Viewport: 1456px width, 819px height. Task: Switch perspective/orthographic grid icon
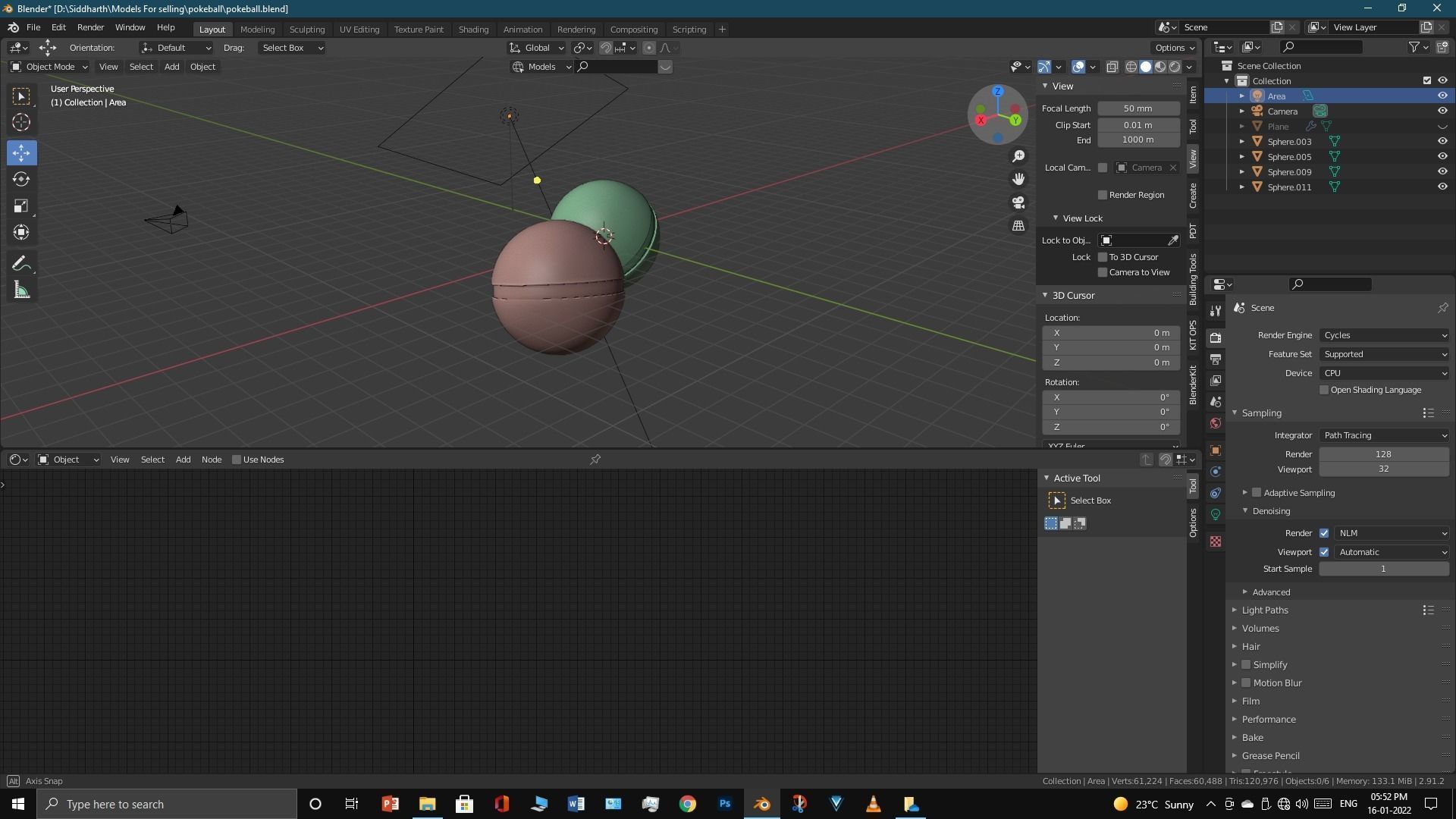[1018, 226]
